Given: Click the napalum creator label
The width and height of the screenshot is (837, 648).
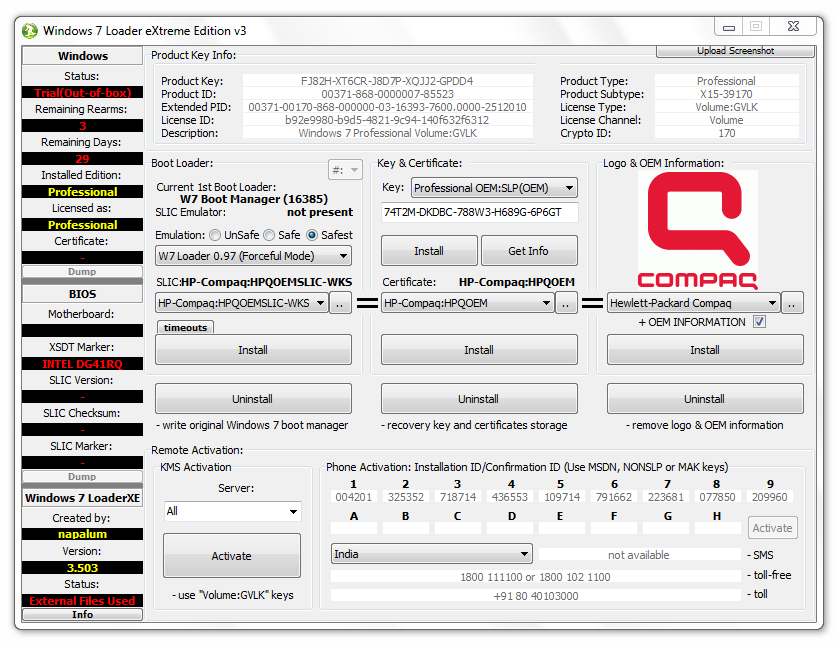Looking at the screenshot, I should [82, 534].
